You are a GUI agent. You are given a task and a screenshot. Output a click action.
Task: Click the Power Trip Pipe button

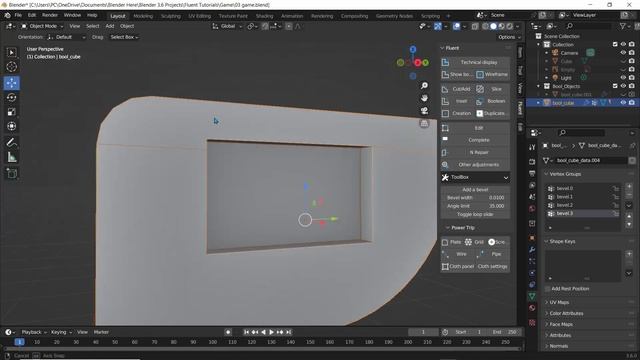[x=493, y=254]
